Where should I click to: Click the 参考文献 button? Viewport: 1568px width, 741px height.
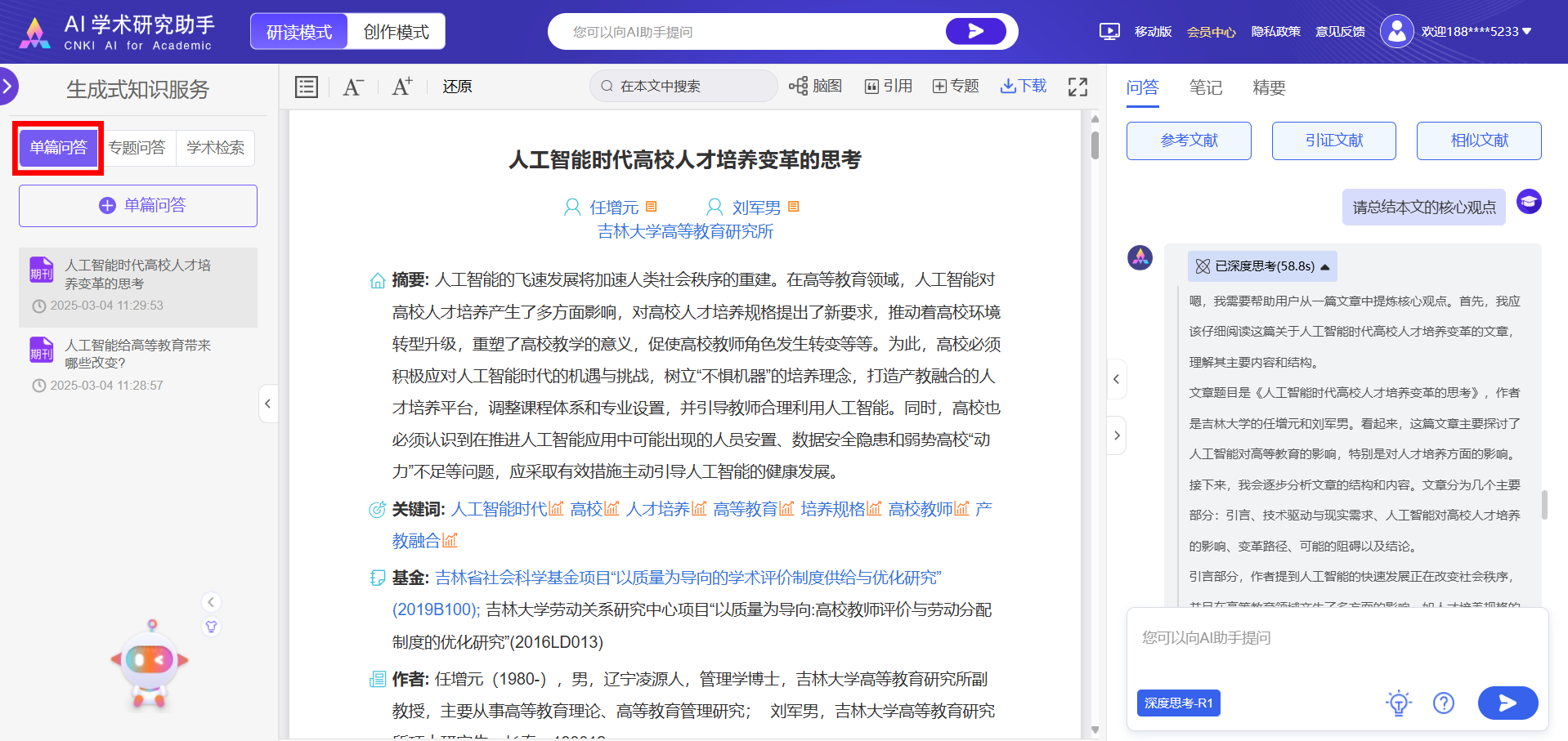(x=1189, y=141)
